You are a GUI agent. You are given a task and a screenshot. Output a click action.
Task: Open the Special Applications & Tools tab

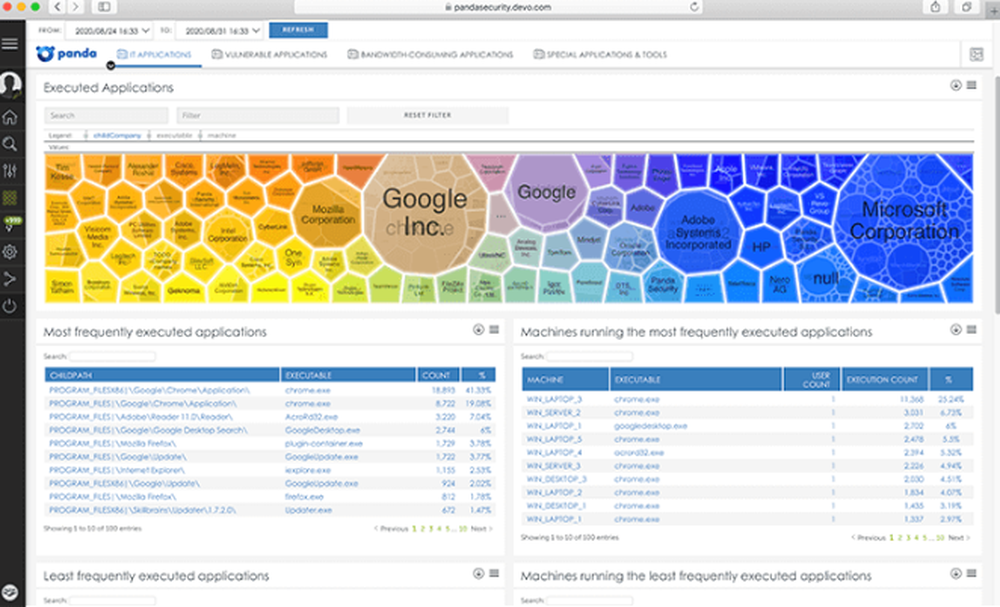pos(600,55)
